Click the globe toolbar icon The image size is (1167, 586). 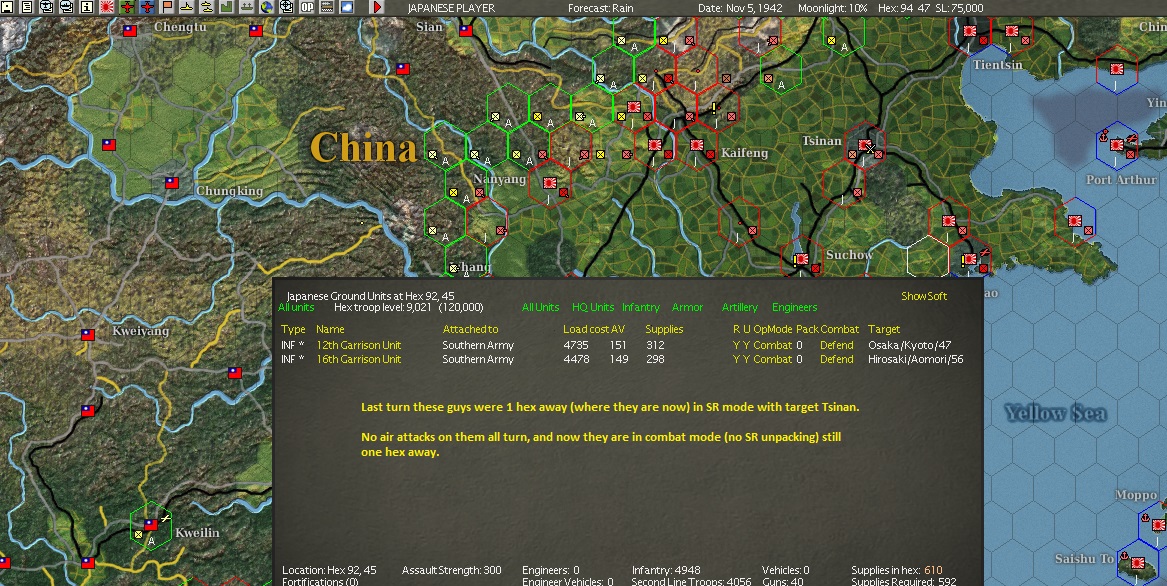point(266,7)
